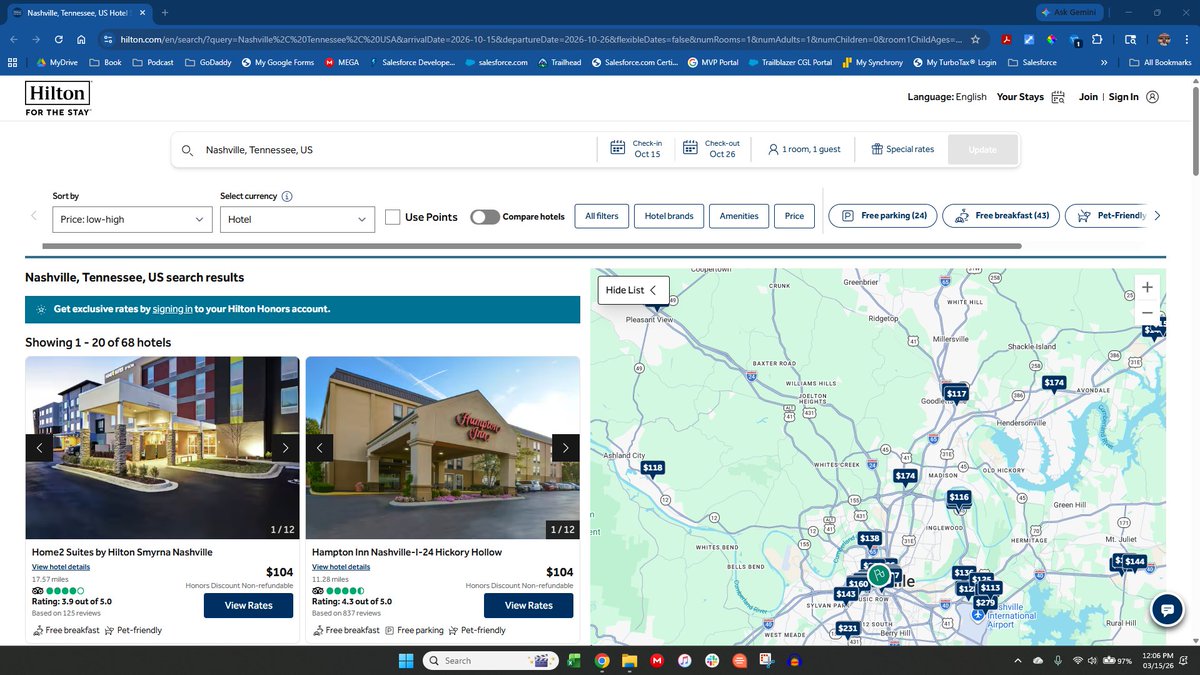
Task: Open a new browser tab
Action: coord(164,12)
